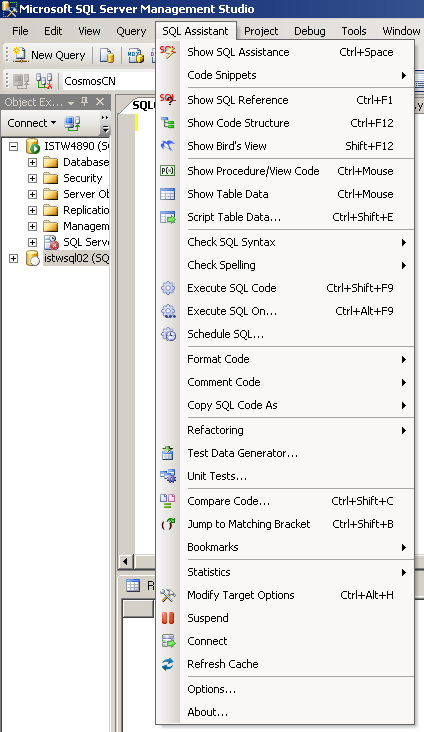Click the Script Table Data icon
Image resolution: width=424 pixels, height=732 pixels.
[168, 217]
